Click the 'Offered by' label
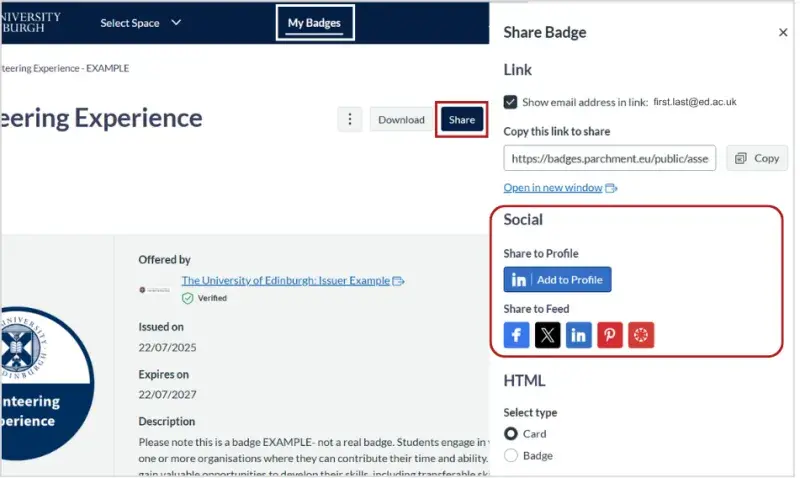The width and height of the screenshot is (800, 478). (165, 261)
